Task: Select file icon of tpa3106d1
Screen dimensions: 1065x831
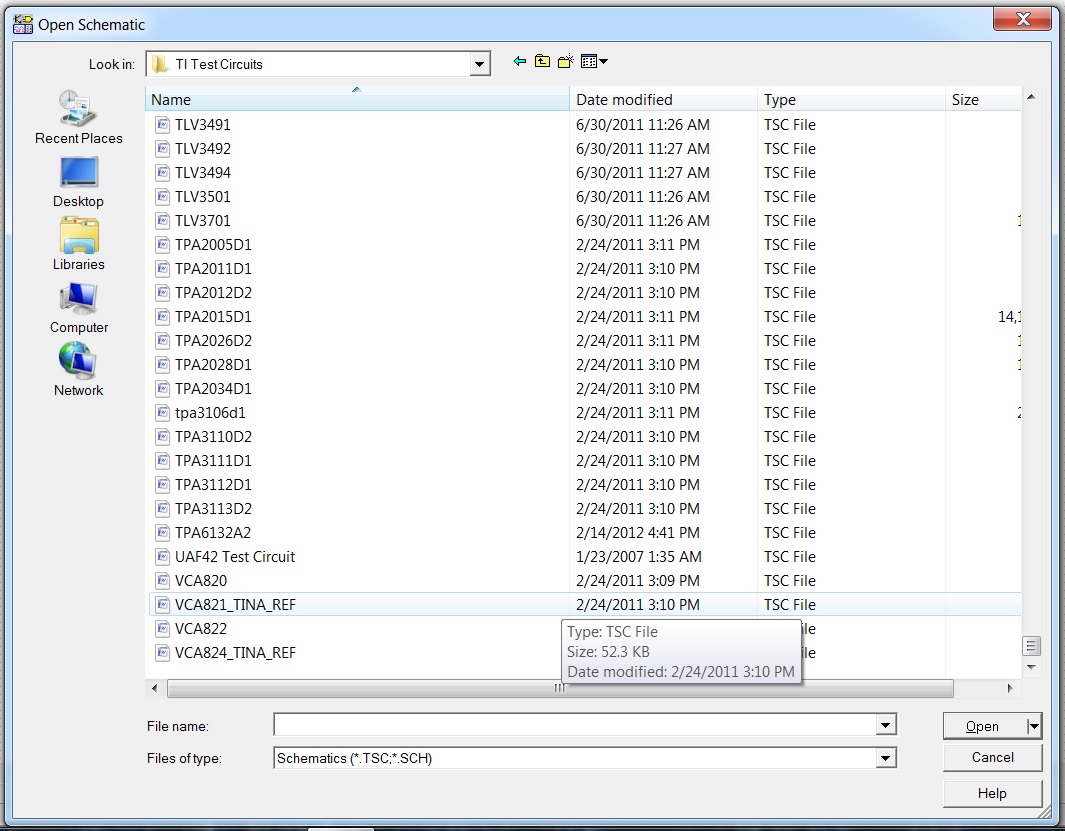Action: click(x=162, y=412)
